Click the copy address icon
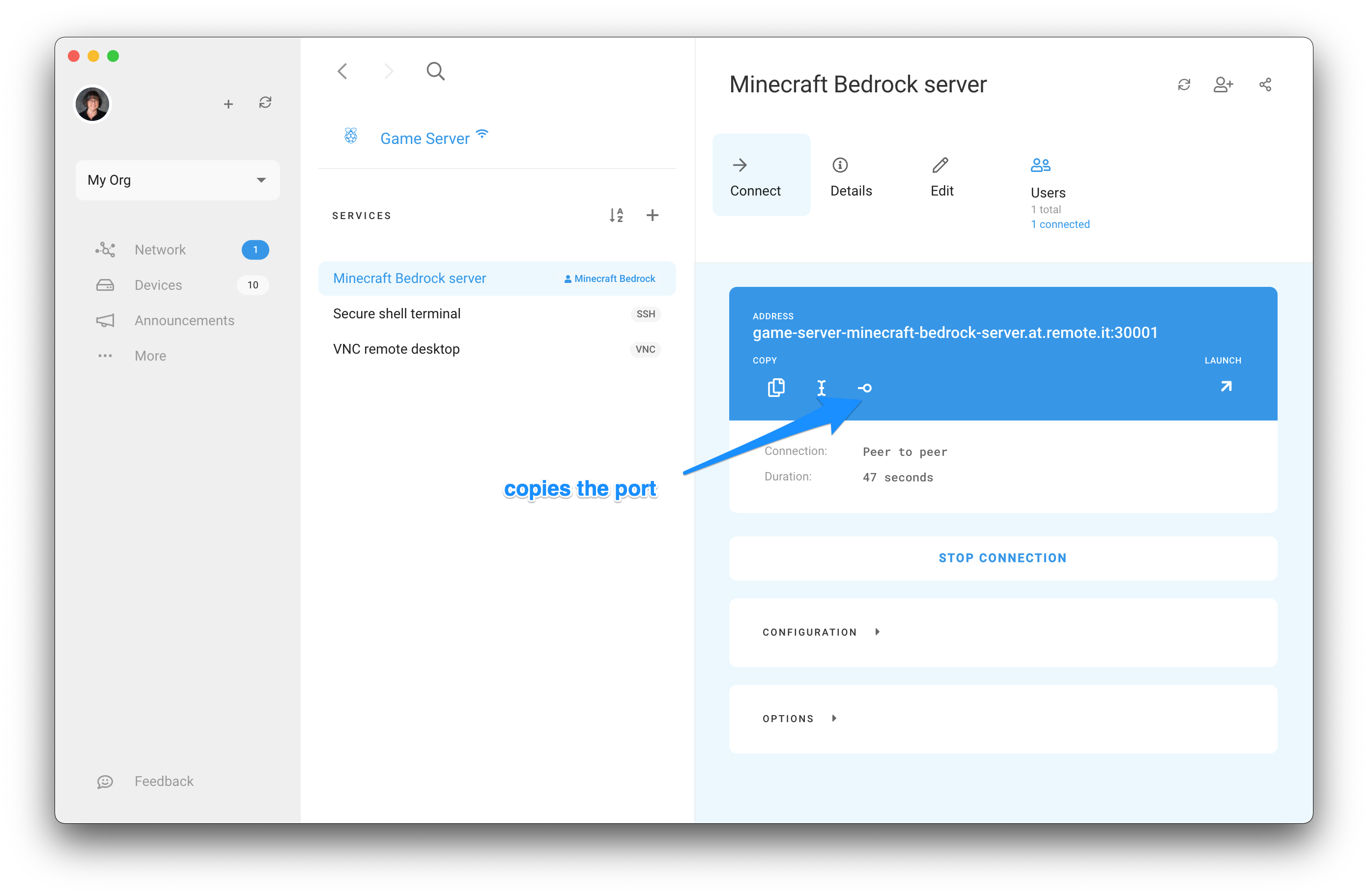The height and width of the screenshot is (896, 1368). tap(775, 387)
